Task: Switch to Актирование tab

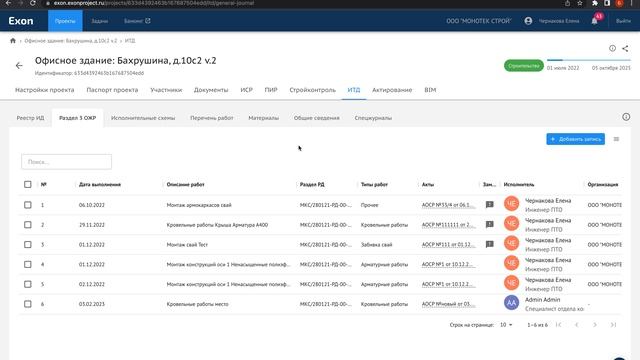Action: point(392,90)
